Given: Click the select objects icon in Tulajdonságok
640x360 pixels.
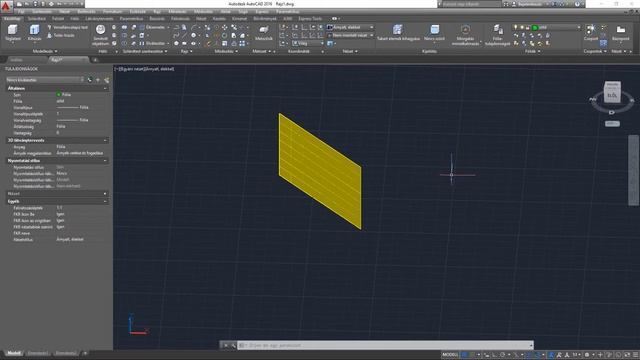Looking at the screenshot, I should pos(98,80).
